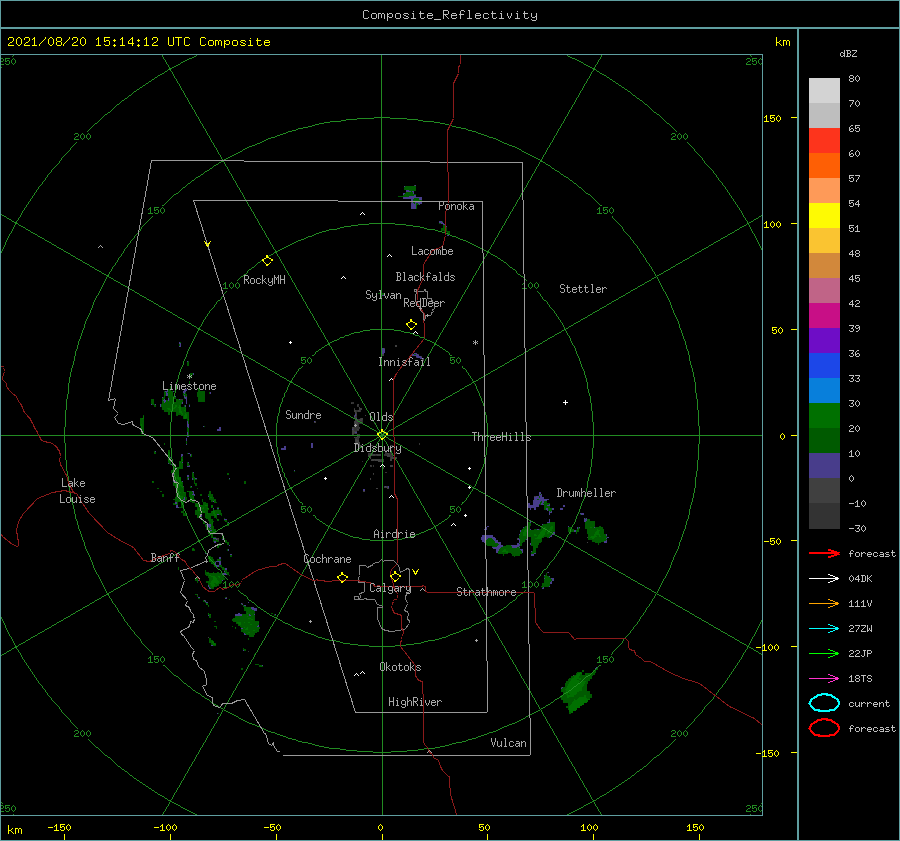
Task: Click the Lacombe city label
Action: tap(432, 251)
